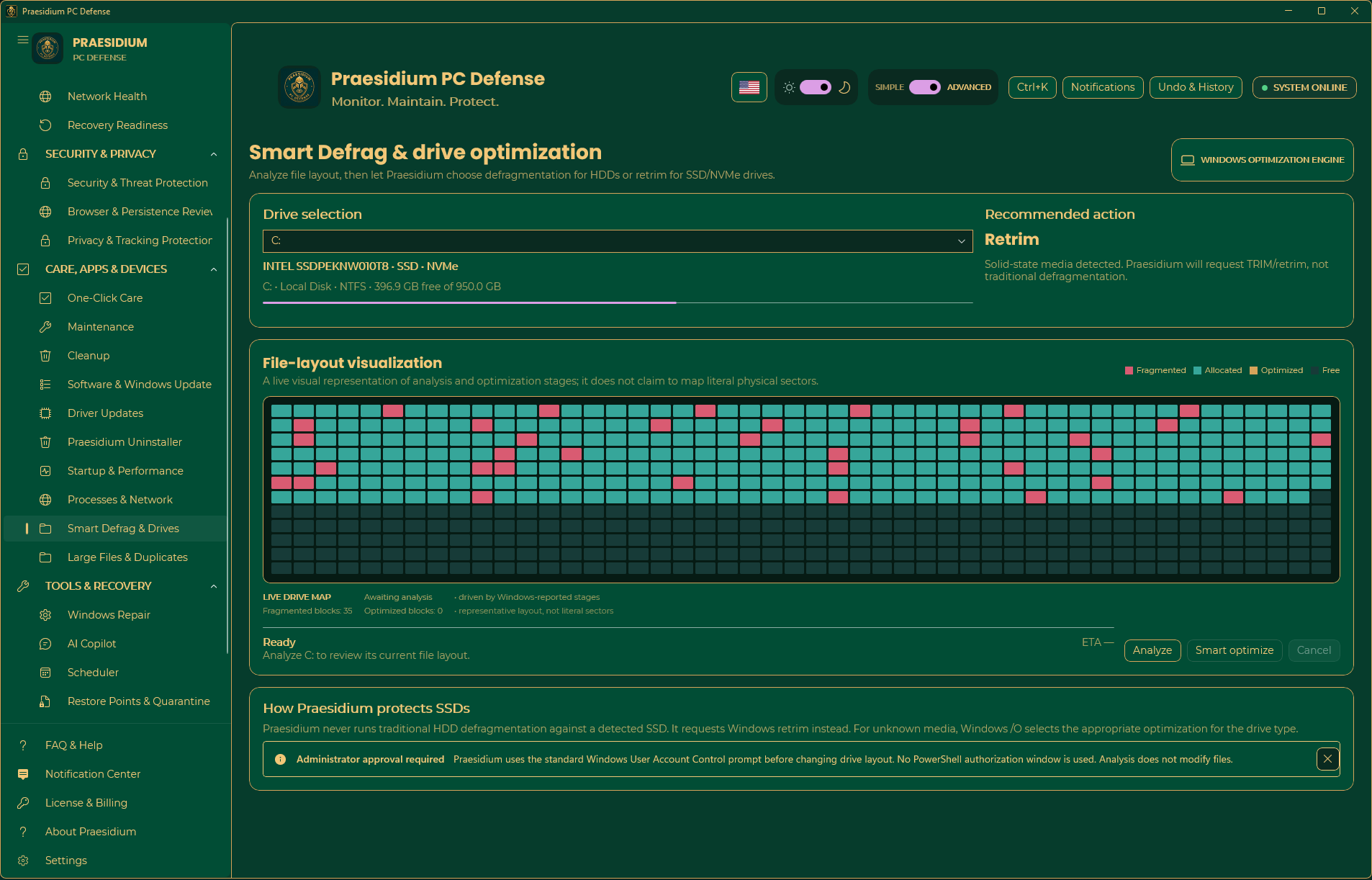Collapse the Tools & Recovery section chevron
The height and width of the screenshot is (880, 1372).
click(214, 586)
